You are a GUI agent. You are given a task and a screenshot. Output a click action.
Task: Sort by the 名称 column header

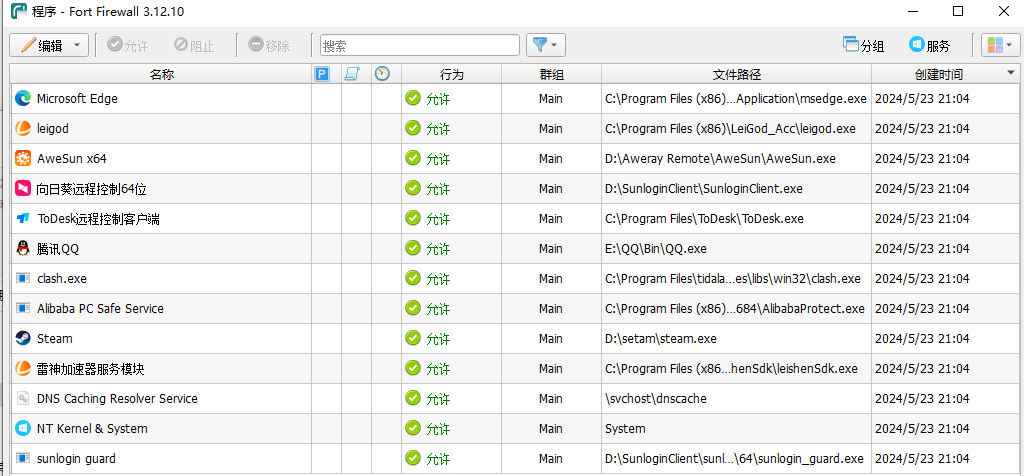pos(161,74)
